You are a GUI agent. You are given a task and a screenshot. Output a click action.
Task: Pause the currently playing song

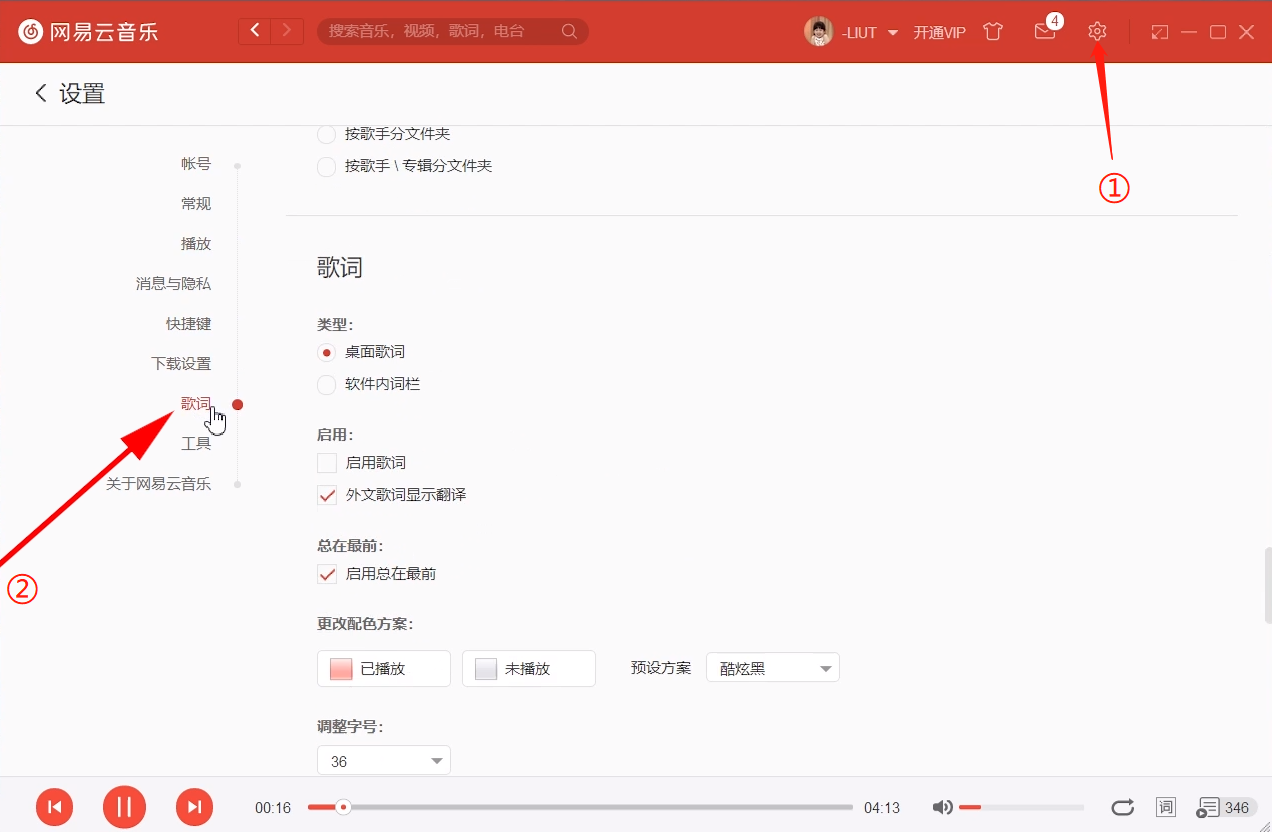pyautogui.click(x=124, y=807)
